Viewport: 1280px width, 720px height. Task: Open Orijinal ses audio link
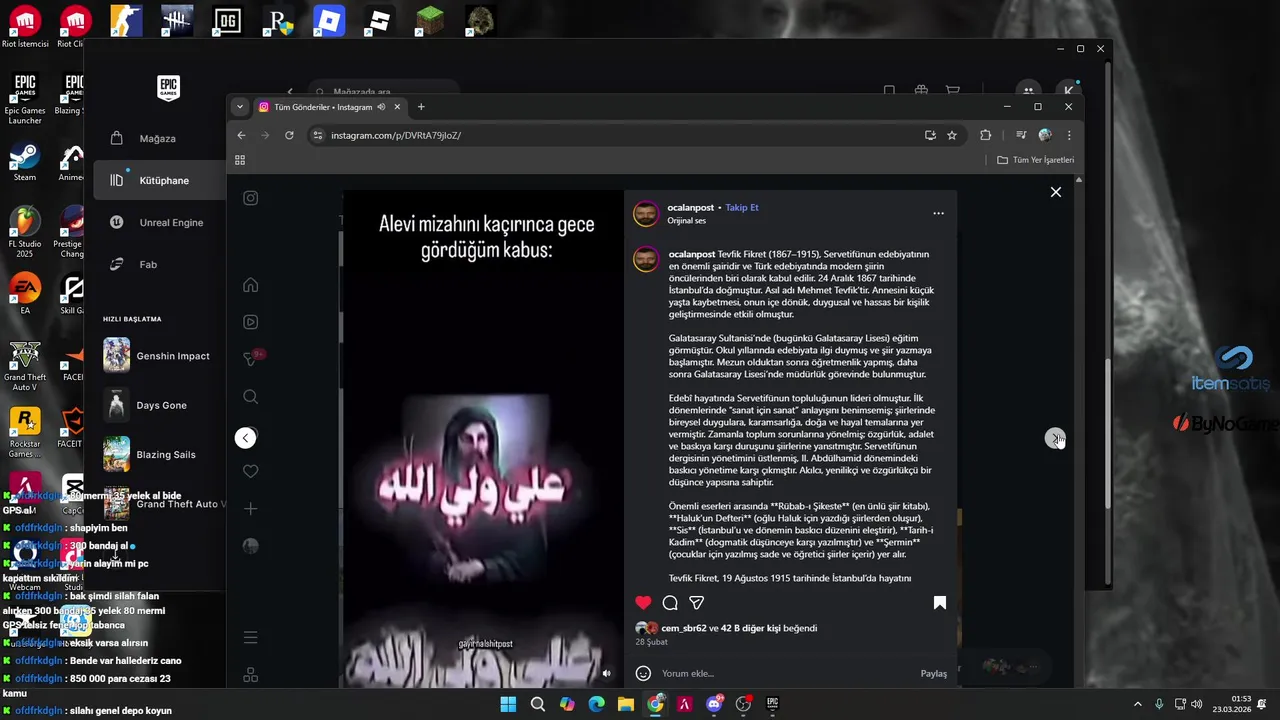[687, 220]
